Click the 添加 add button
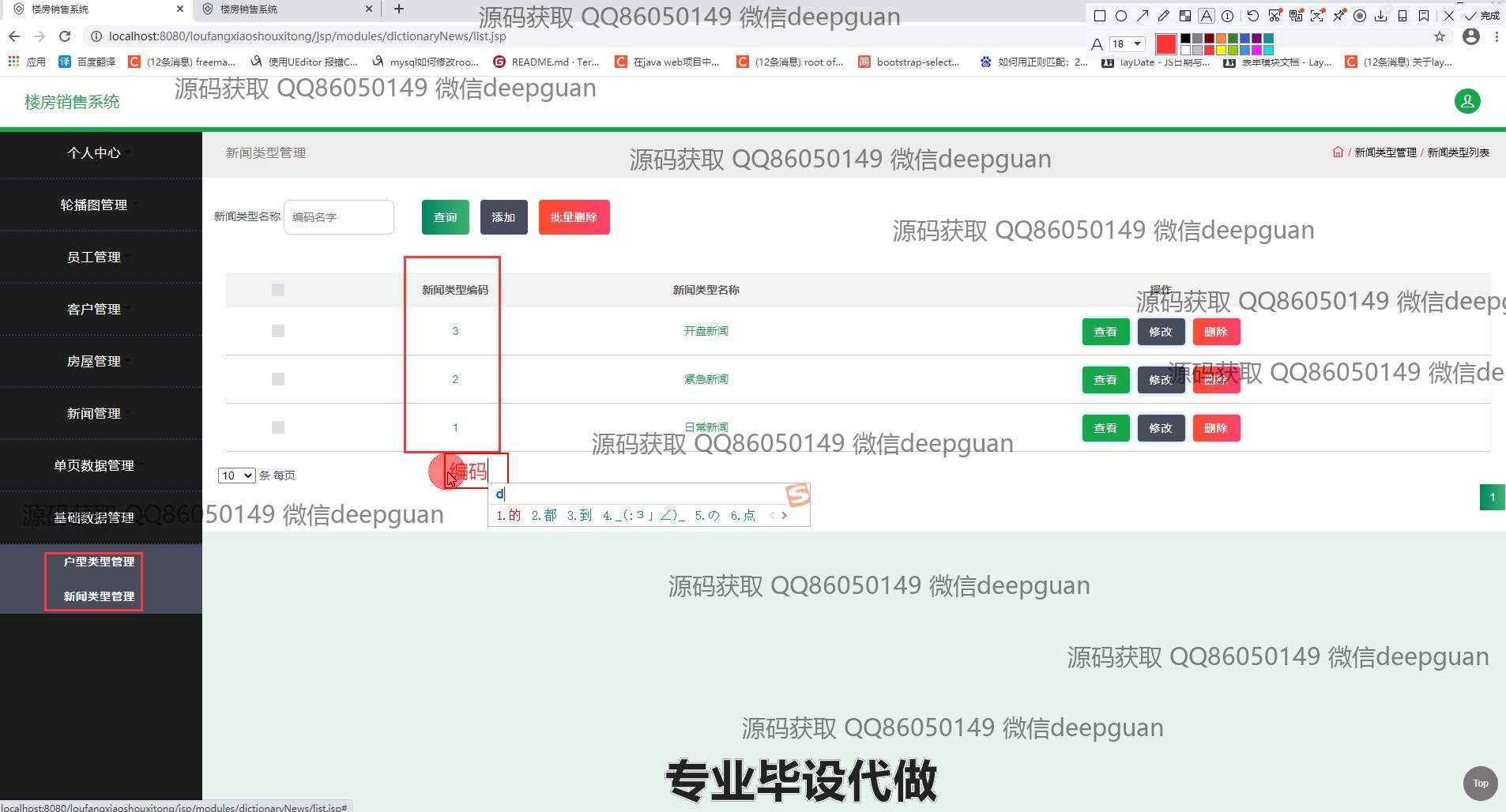The width and height of the screenshot is (1506, 812). (503, 217)
